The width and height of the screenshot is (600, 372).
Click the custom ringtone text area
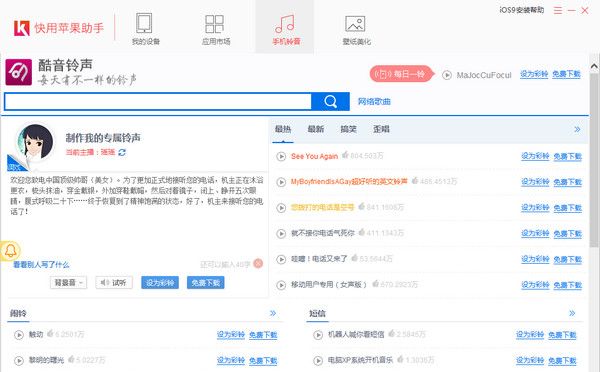pyautogui.click(x=137, y=214)
